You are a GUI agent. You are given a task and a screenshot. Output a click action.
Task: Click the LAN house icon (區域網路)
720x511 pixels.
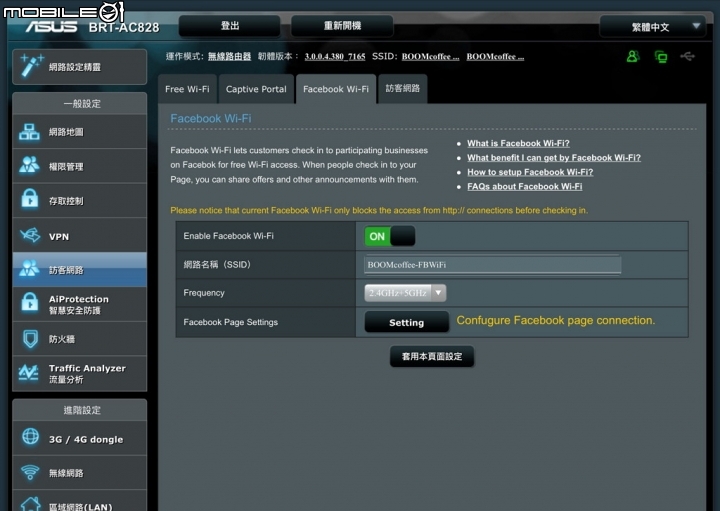pos(30,504)
